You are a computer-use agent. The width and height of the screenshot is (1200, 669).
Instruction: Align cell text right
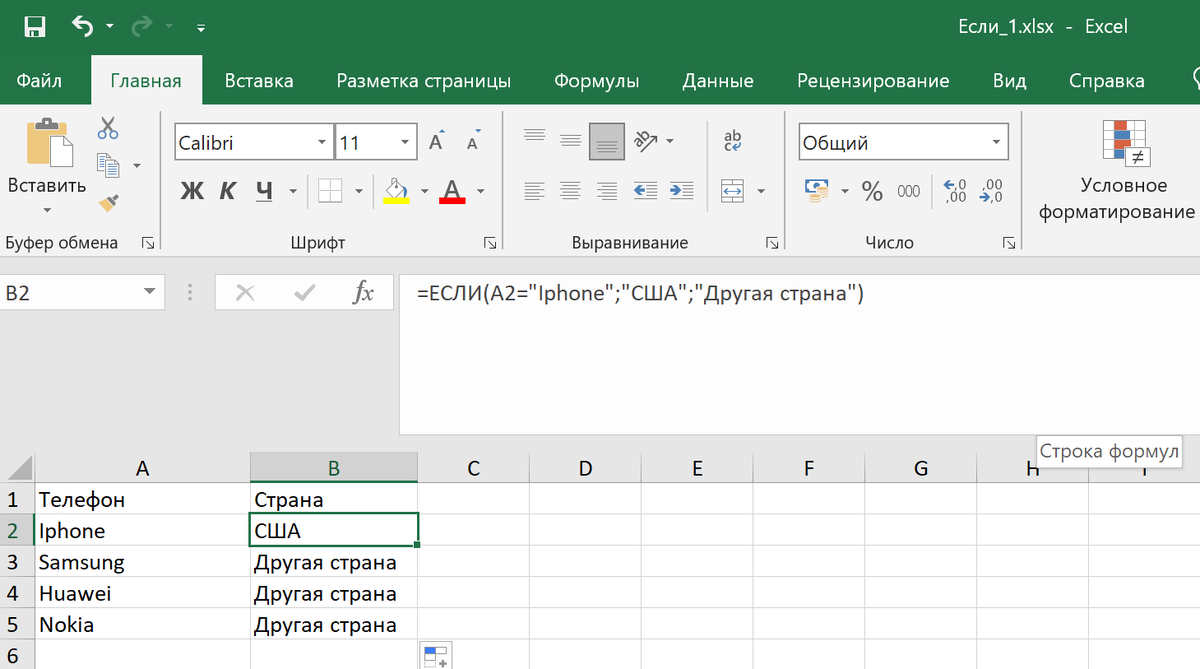click(x=606, y=190)
